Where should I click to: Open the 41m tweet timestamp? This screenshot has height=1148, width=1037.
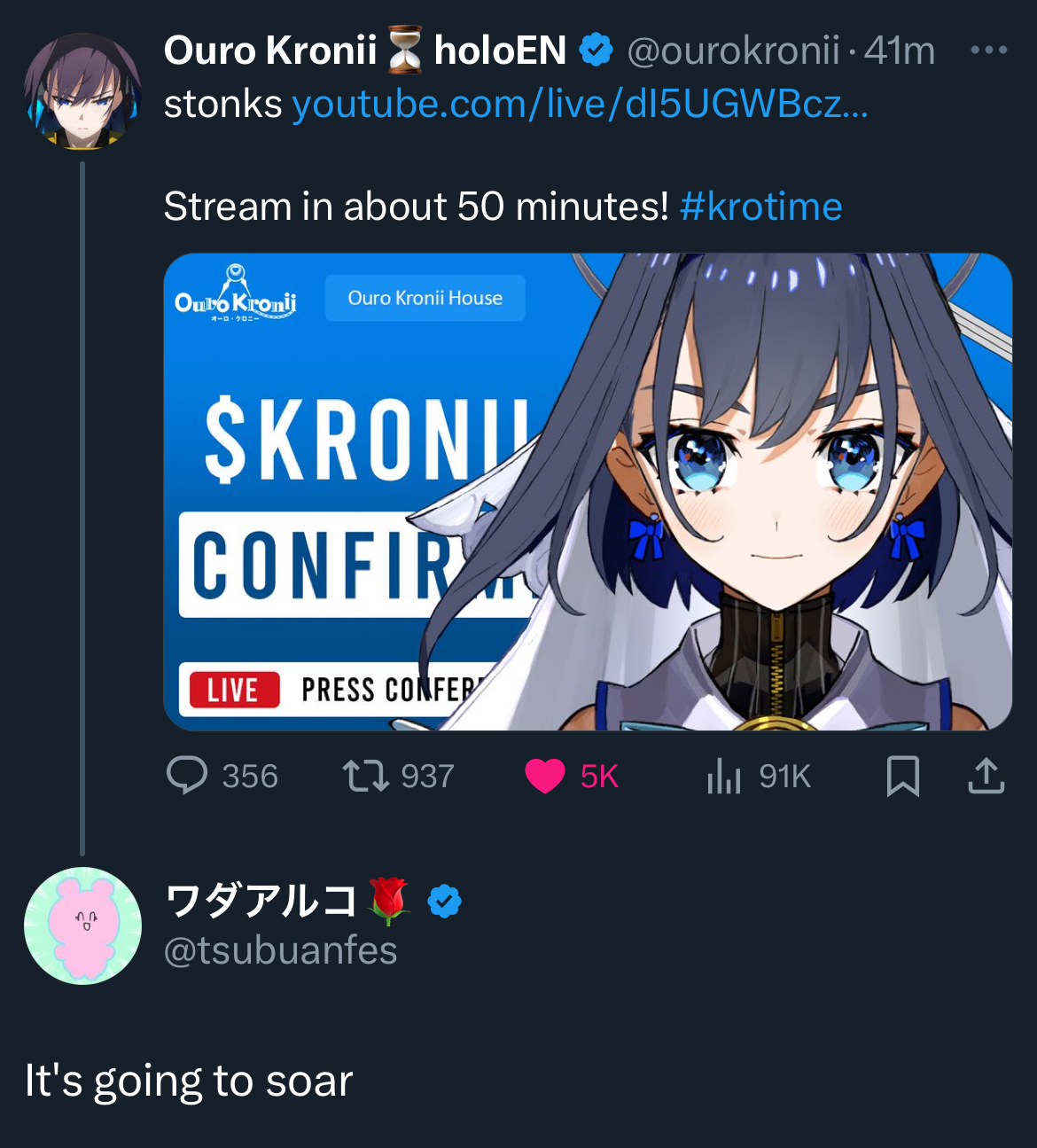[900, 51]
